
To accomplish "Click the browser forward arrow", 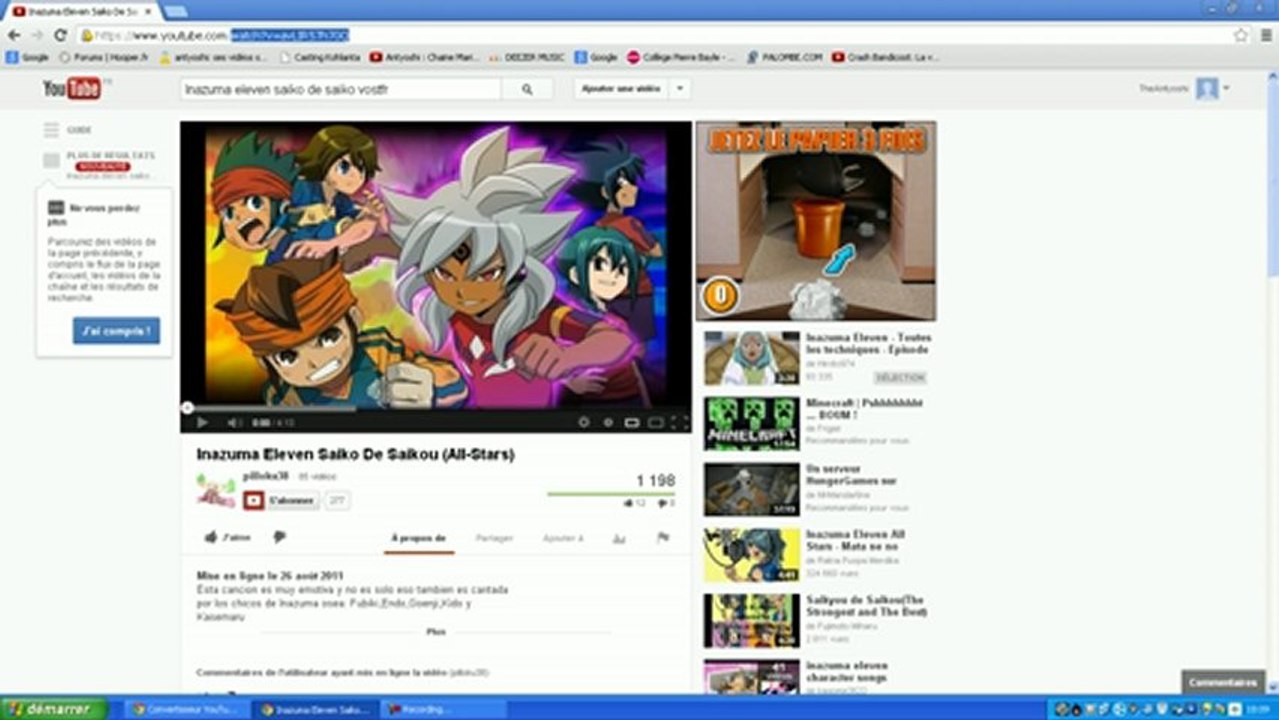I will (x=37, y=34).
